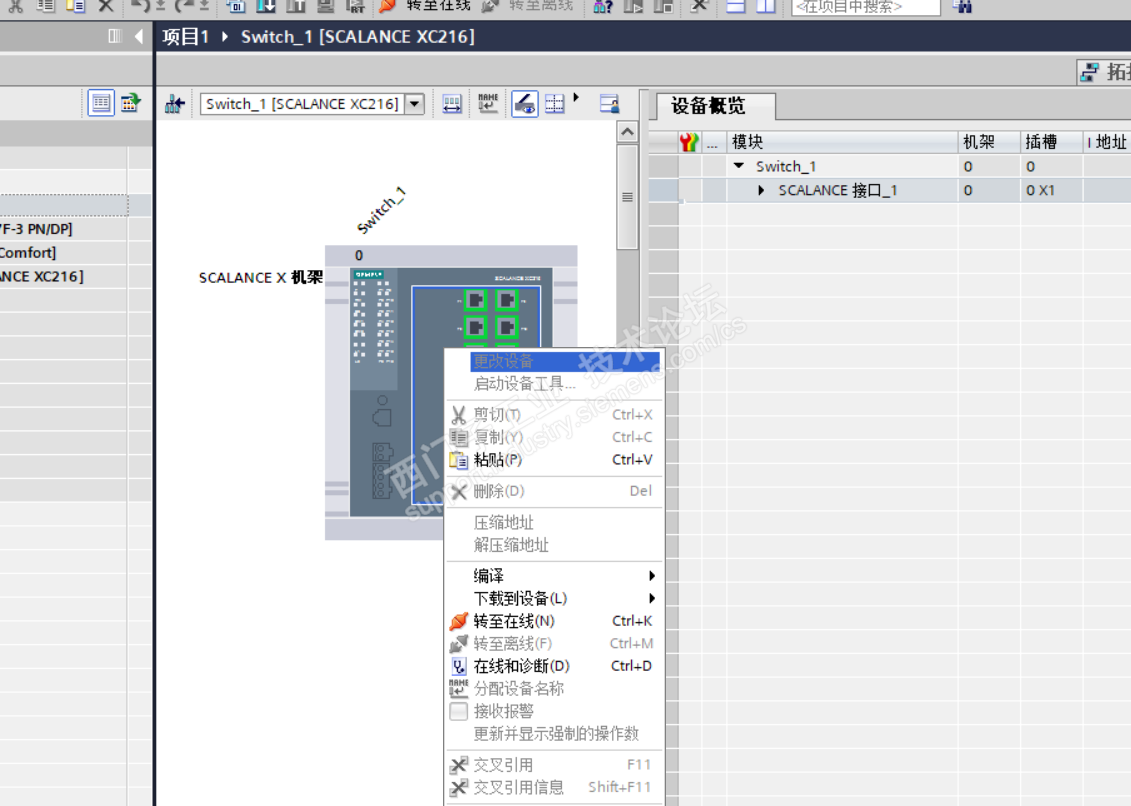Image resolution: width=1131 pixels, height=806 pixels.
Task: Choose 交叉引用 in the context menu
Action: [554, 765]
